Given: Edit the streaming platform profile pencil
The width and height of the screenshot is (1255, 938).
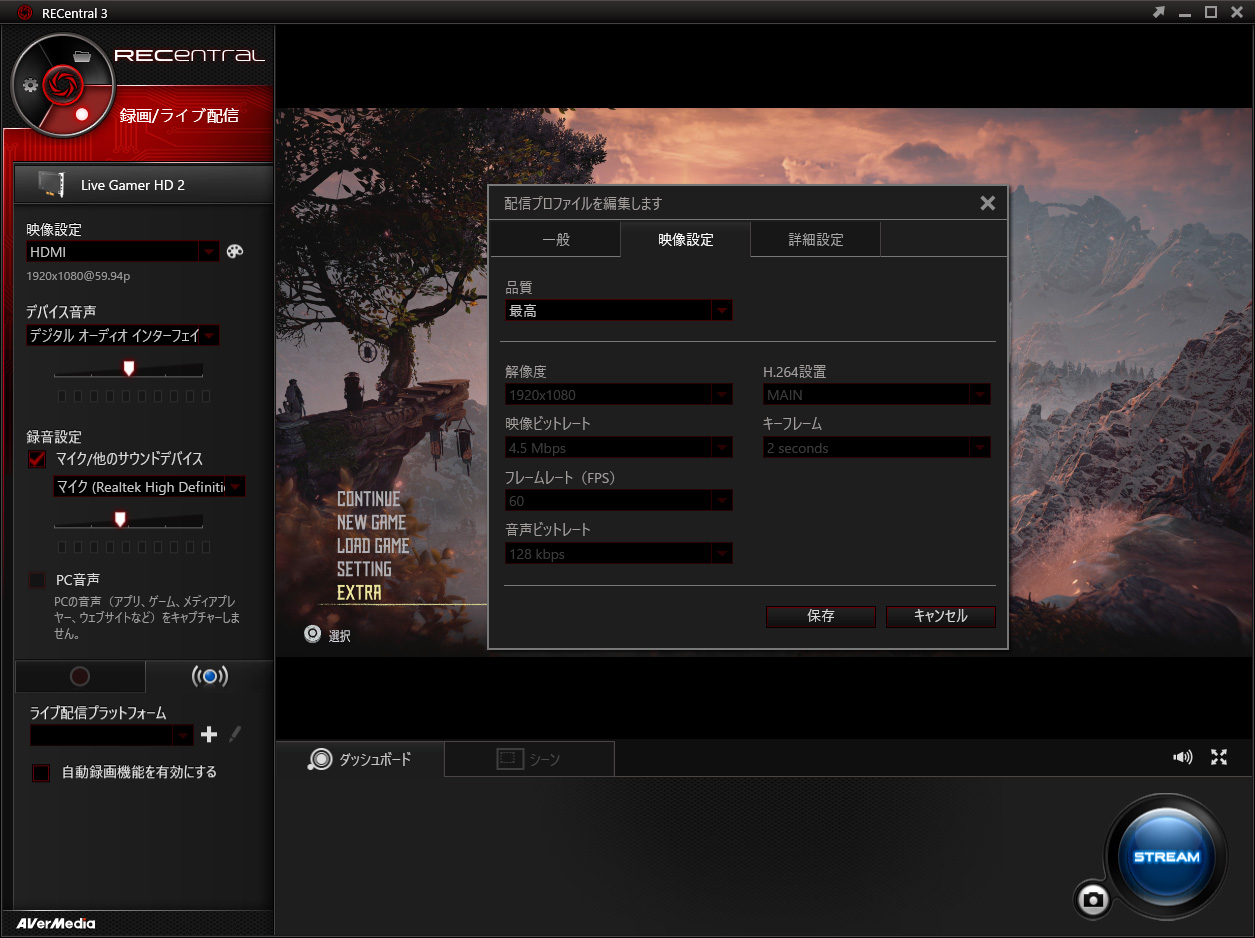Looking at the screenshot, I should [235, 735].
